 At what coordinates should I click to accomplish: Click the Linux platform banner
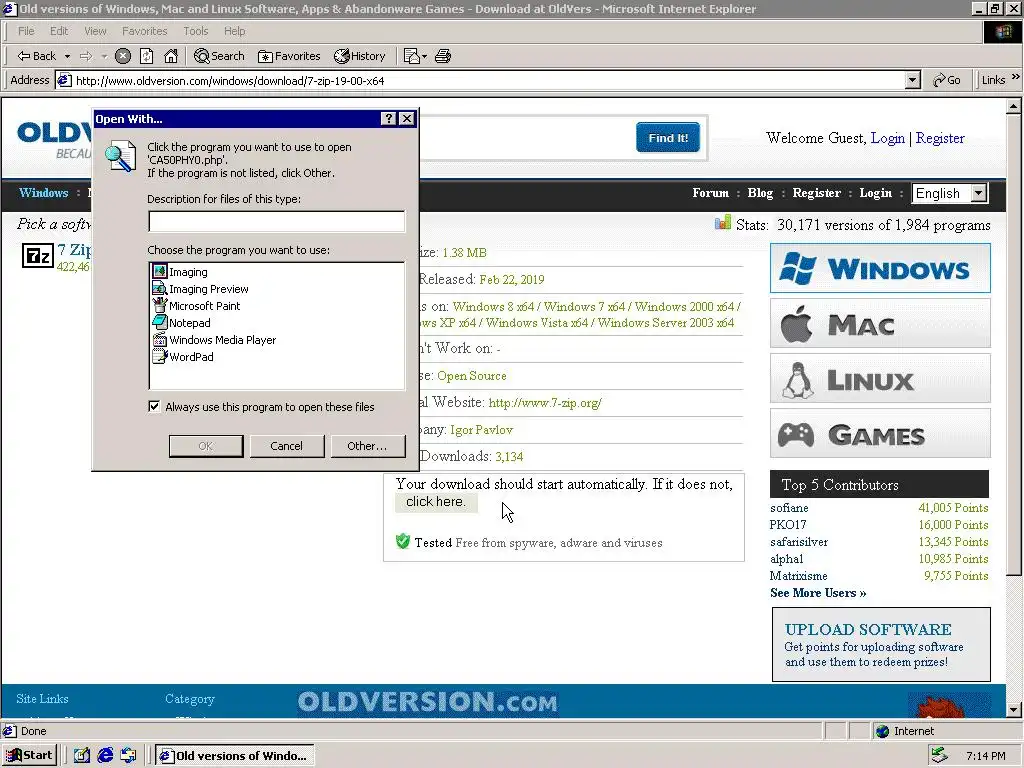pos(880,378)
